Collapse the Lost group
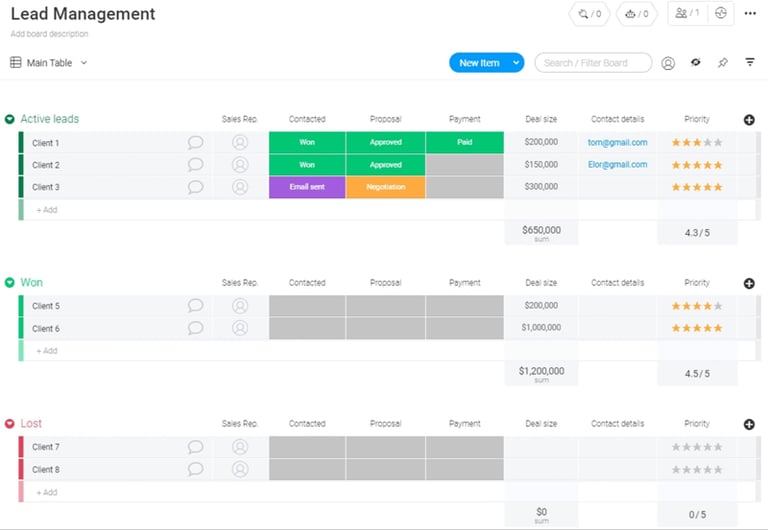 coord(10,424)
